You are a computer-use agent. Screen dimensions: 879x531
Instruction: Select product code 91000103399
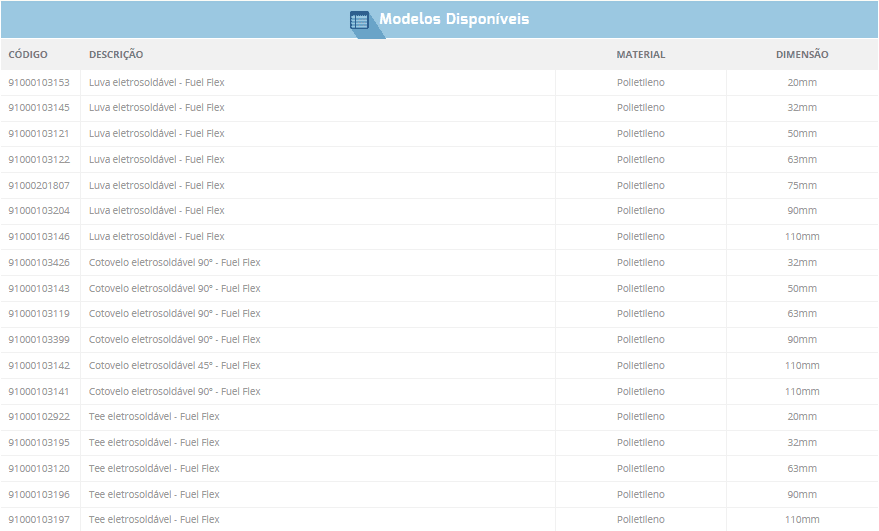[x=39, y=340]
